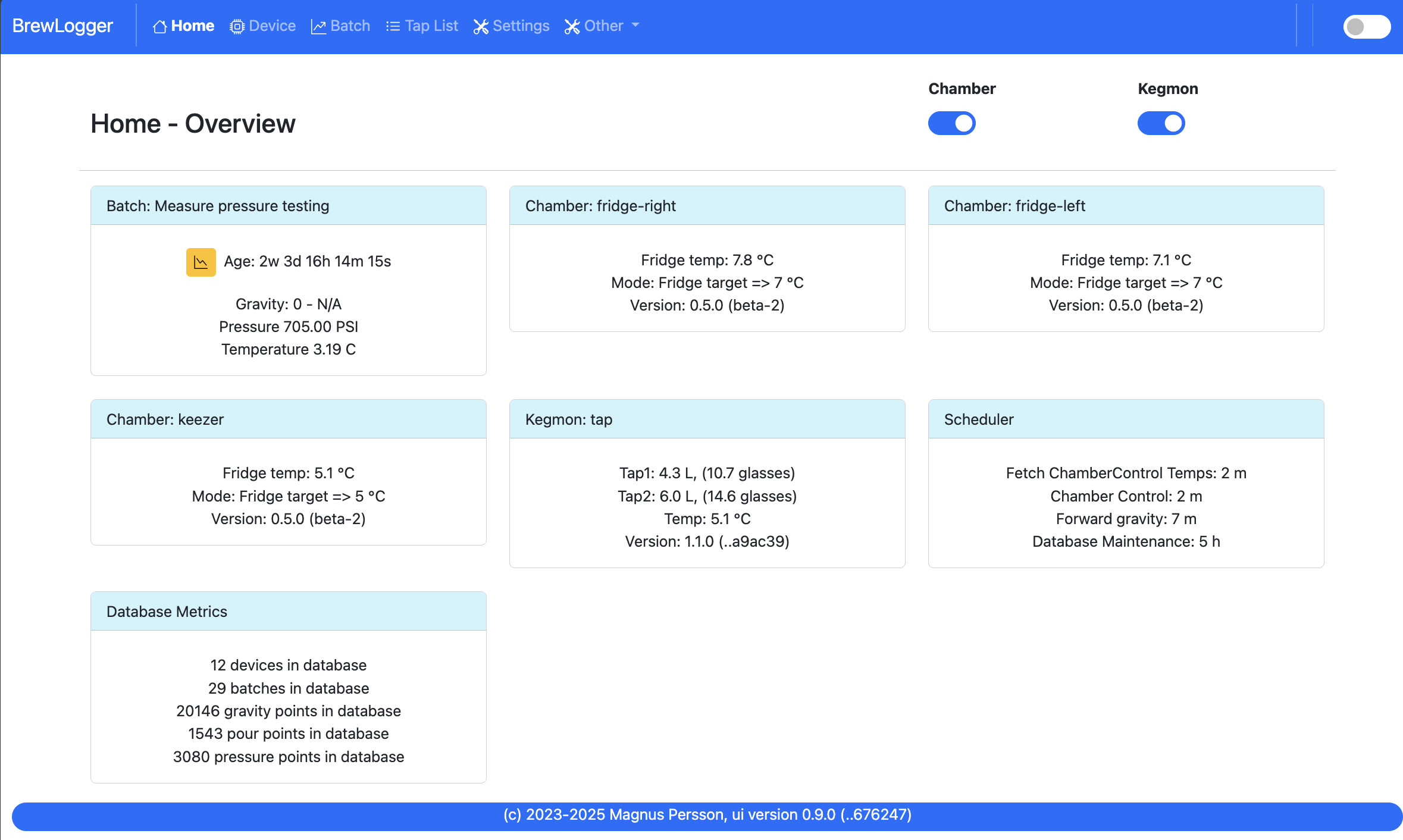Image resolution: width=1403 pixels, height=840 pixels.
Task: Click the tools icon beside Other
Action: (x=572, y=27)
